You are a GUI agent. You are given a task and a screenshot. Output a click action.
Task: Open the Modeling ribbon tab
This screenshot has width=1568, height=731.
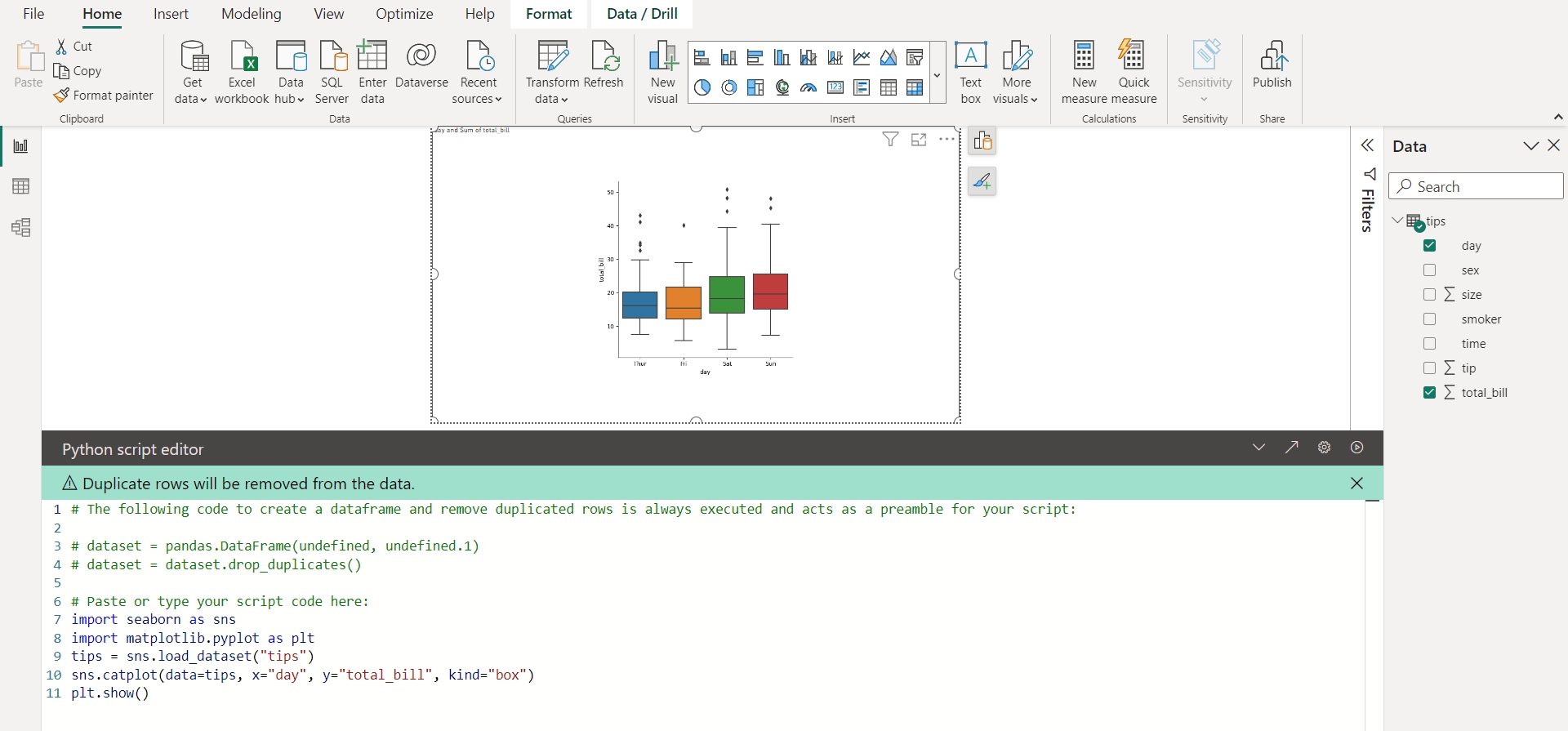pyautogui.click(x=252, y=14)
